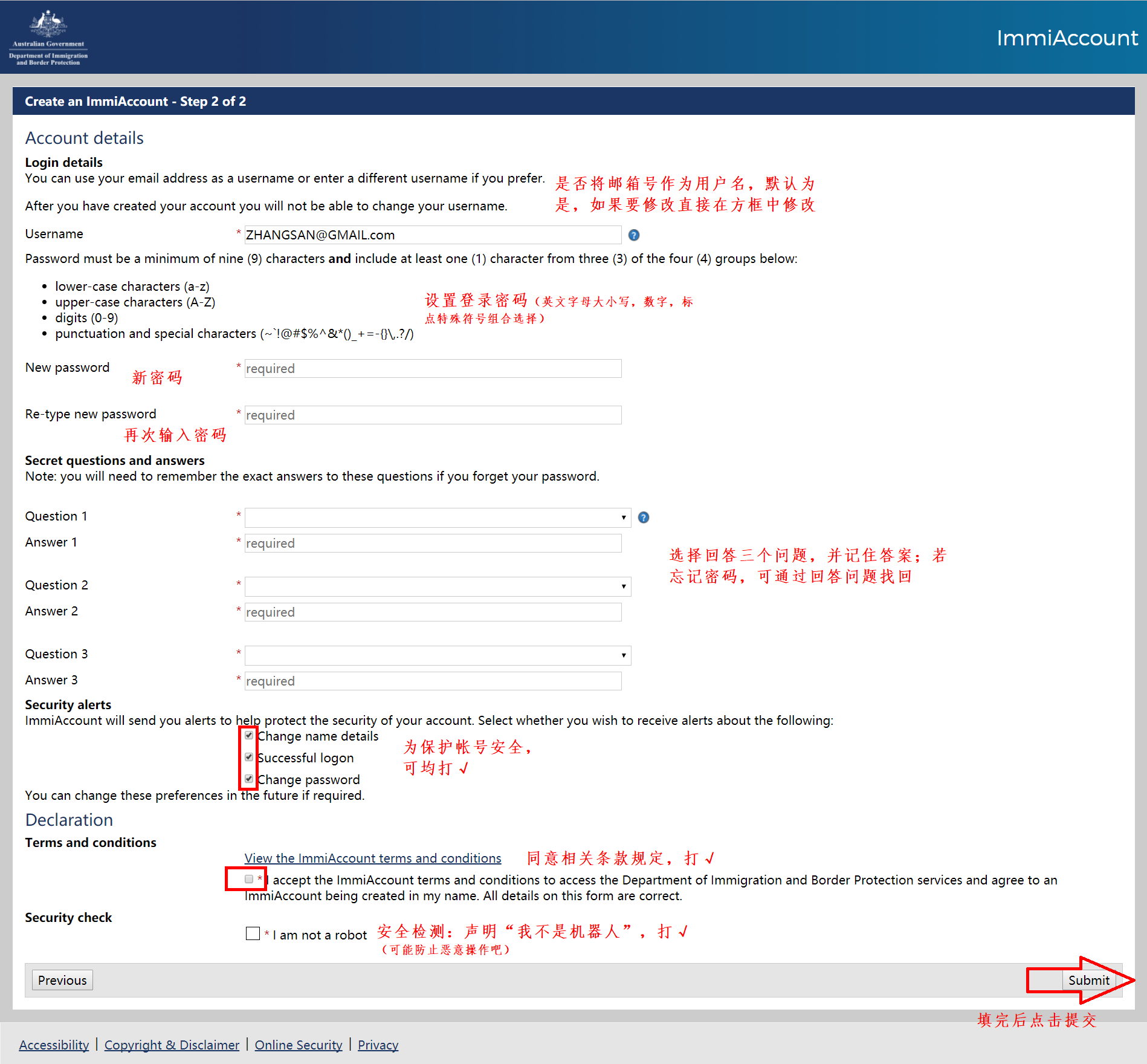Screen dimensions: 1147x1064
Task: Check the I am not a robot box
Action: click(253, 933)
